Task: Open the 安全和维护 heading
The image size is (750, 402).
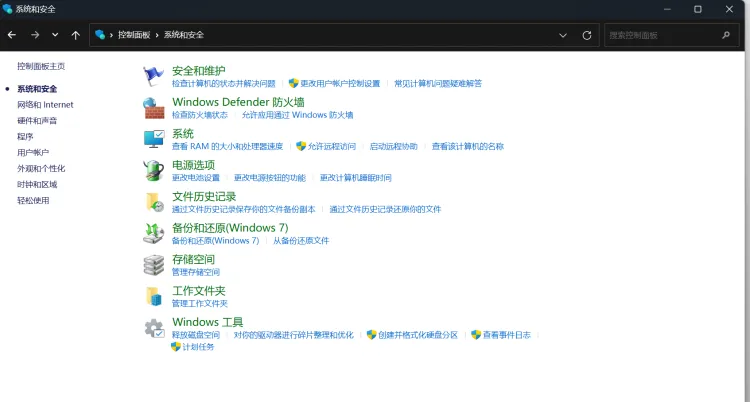Action: (199, 71)
